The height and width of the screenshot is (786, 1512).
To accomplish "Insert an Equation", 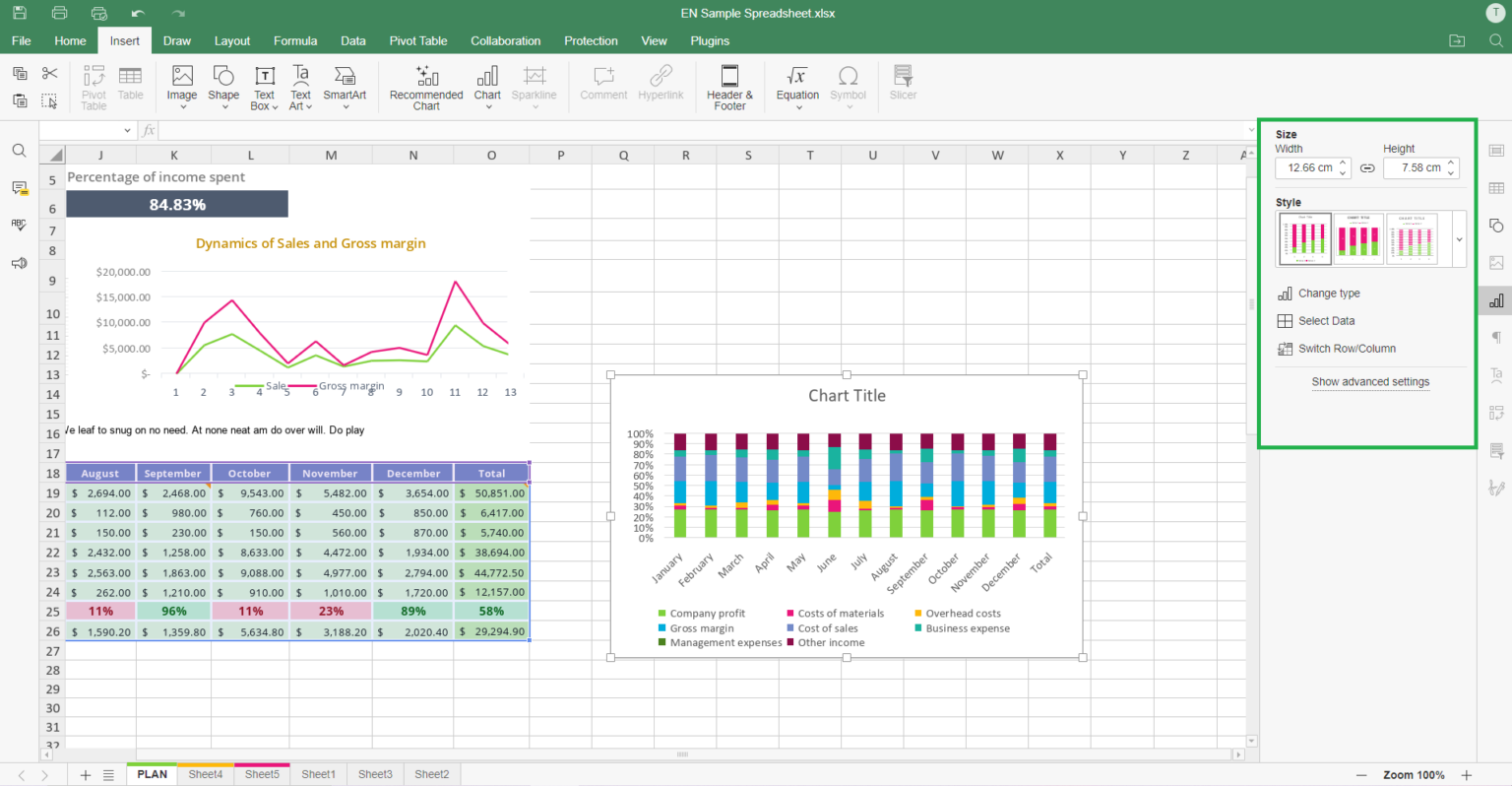I will [x=797, y=87].
